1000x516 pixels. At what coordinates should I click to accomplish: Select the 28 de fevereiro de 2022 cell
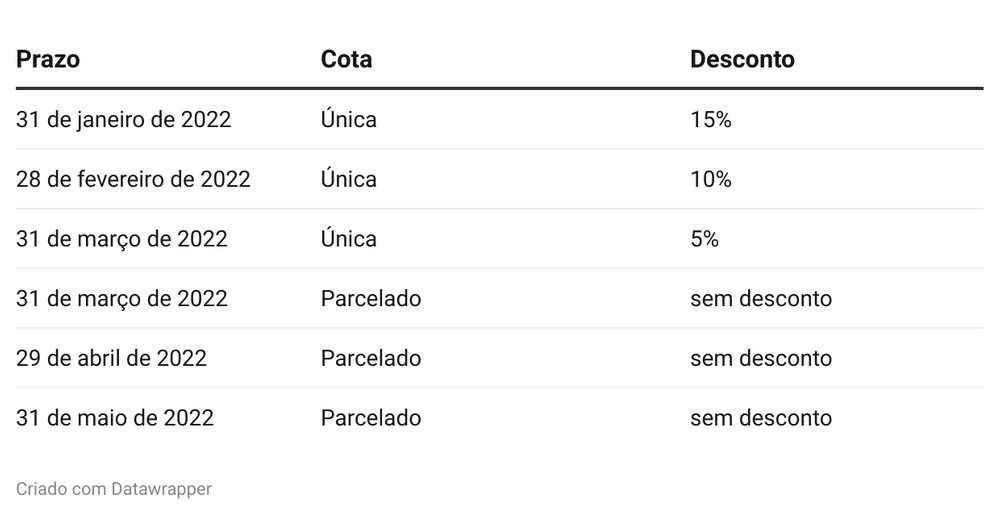(133, 180)
